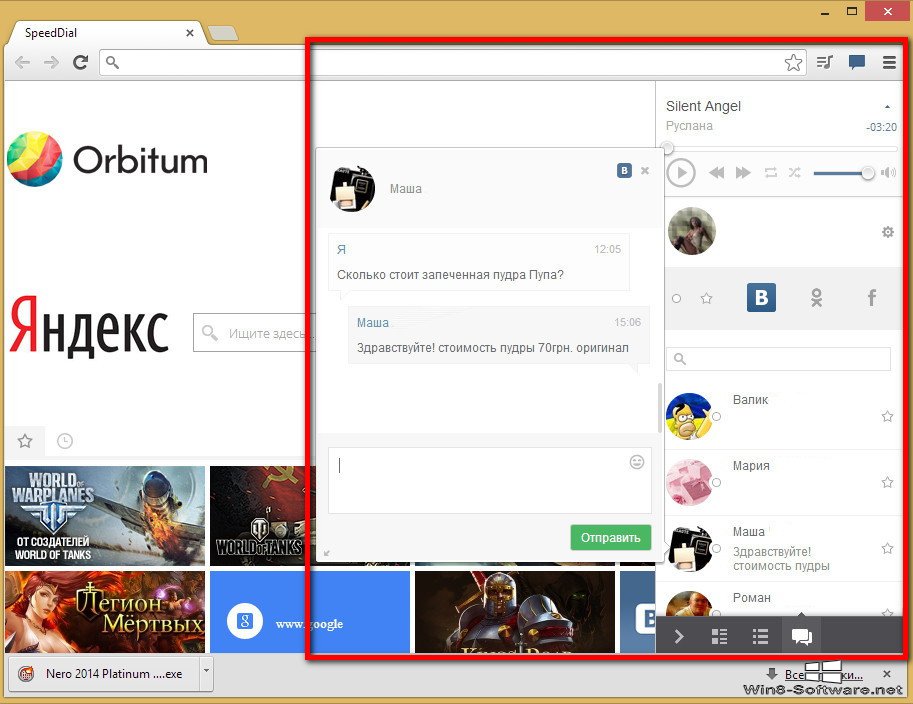Click the Яндекс logo
Screen dimensions: 913x704
[x=89, y=326]
